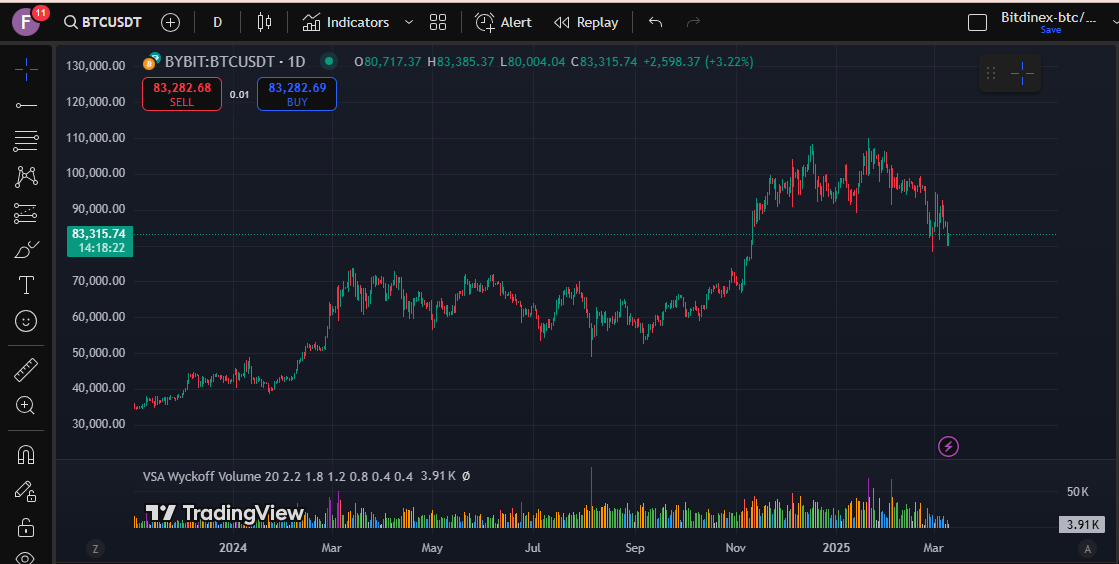Toggle lock all drawings
Screen dimensions: 1119x564
click(x=26, y=528)
